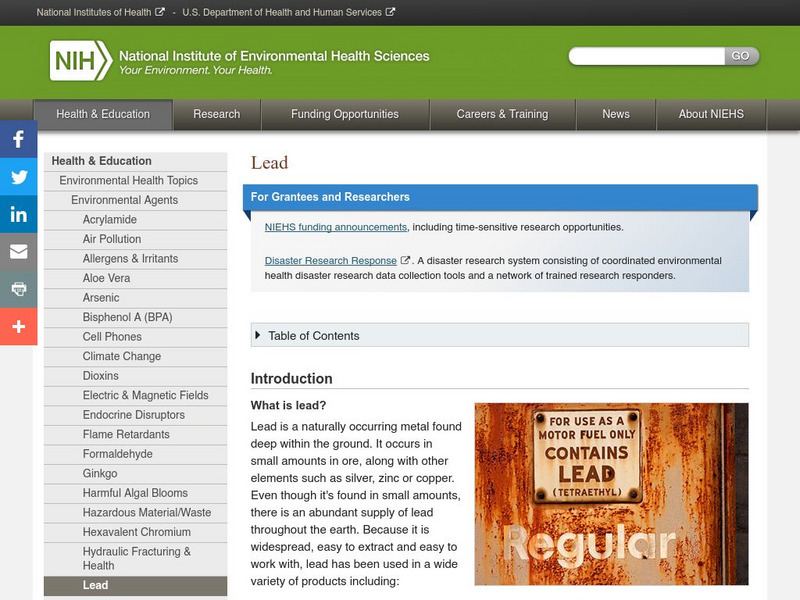Switch to the News section

pyautogui.click(x=615, y=114)
